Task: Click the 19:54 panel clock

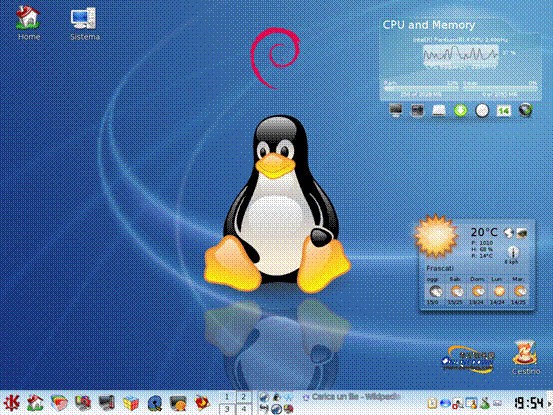Action: (x=529, y=403)
